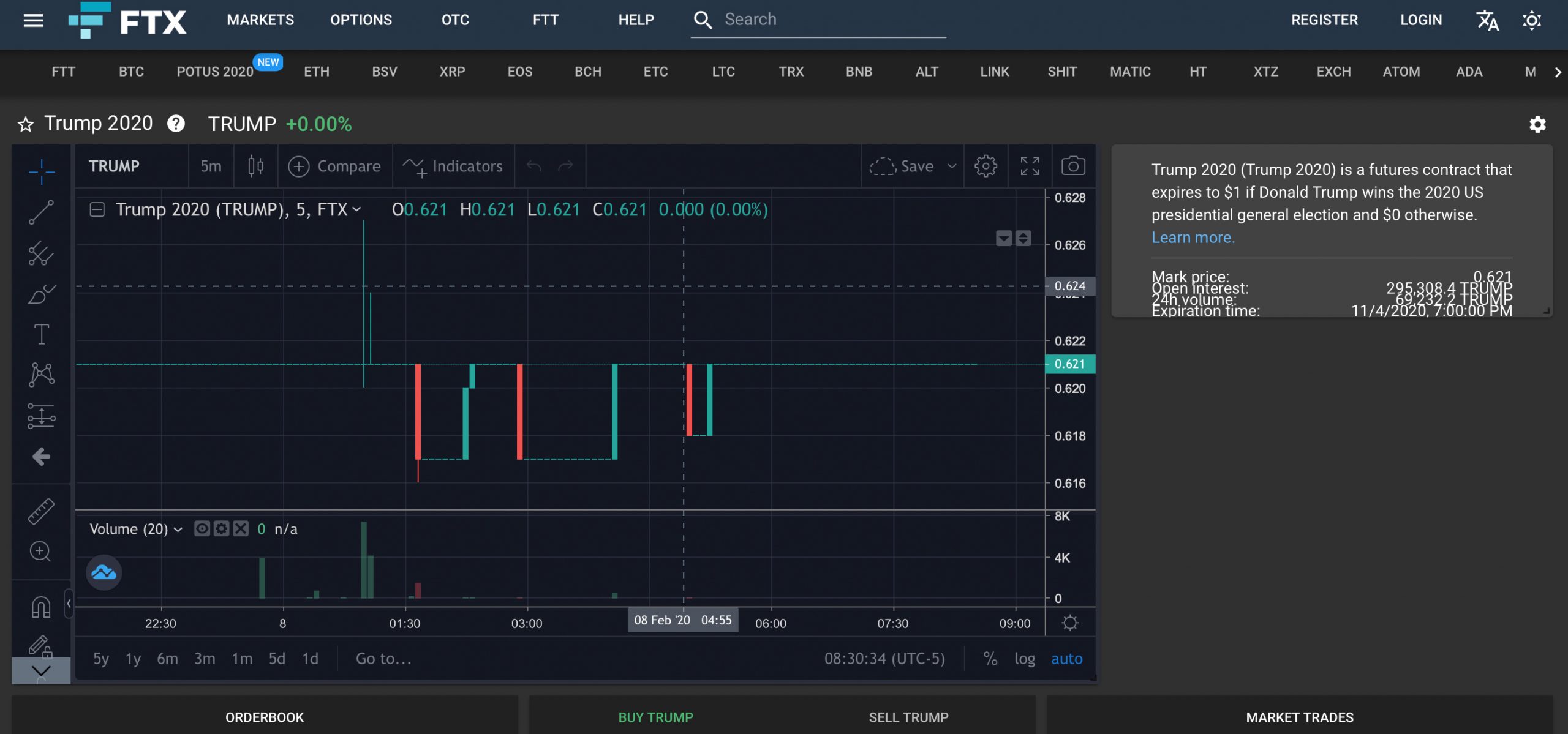The width and height of the screenshot is (1568, 734).
Task: Select the pattern drawing tool
Action: (41, 374)
